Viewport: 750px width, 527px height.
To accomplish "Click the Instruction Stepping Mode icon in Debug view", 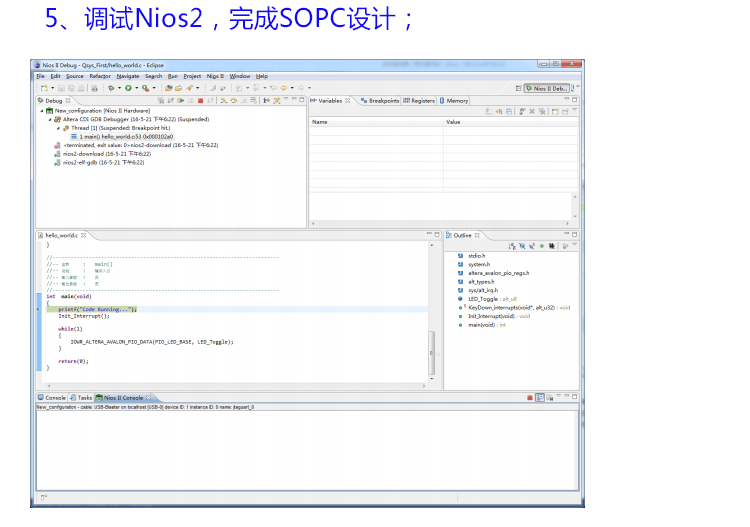I will coord(266,100).
